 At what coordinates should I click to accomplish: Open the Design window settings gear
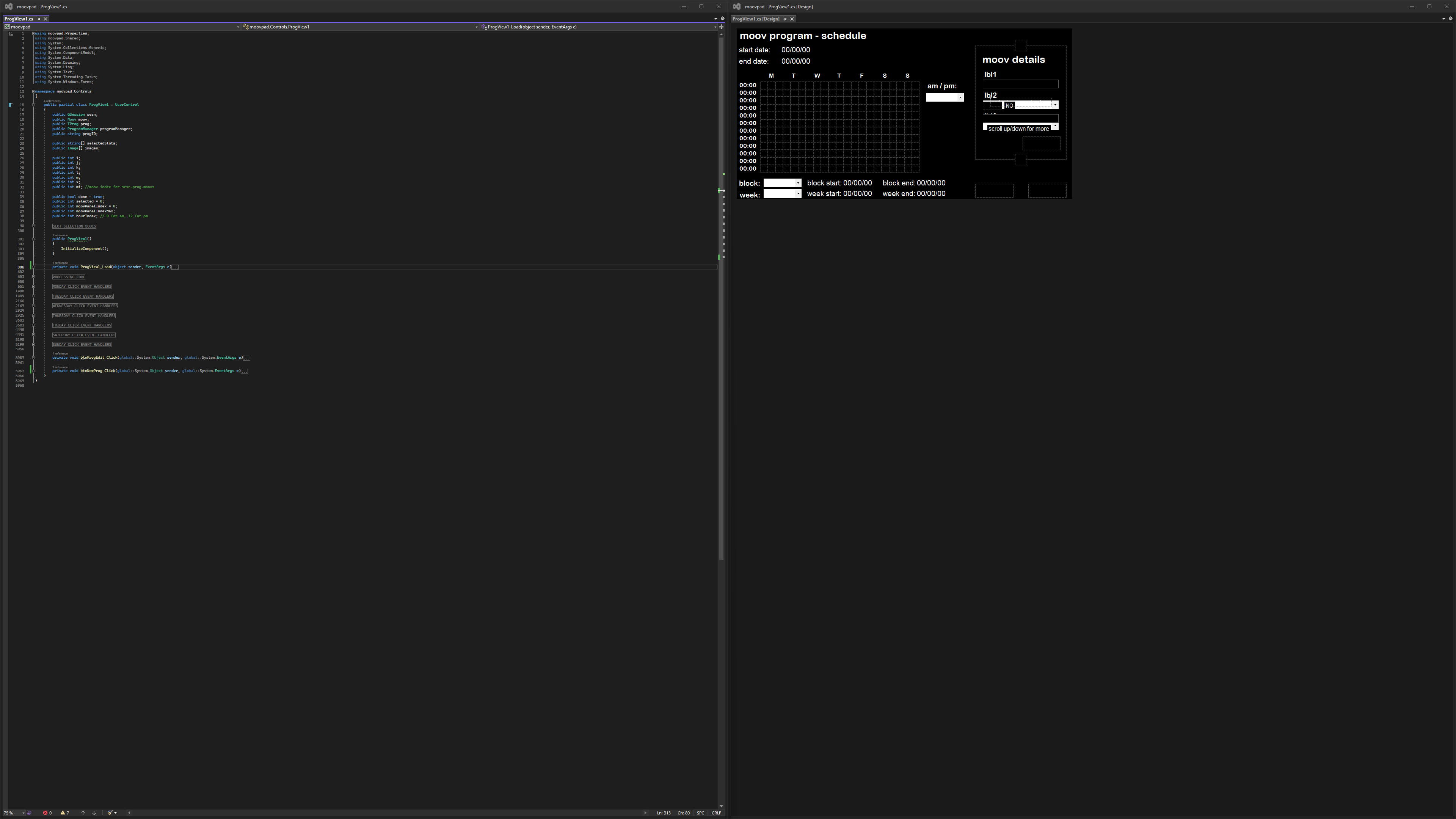coord(1450,19)
